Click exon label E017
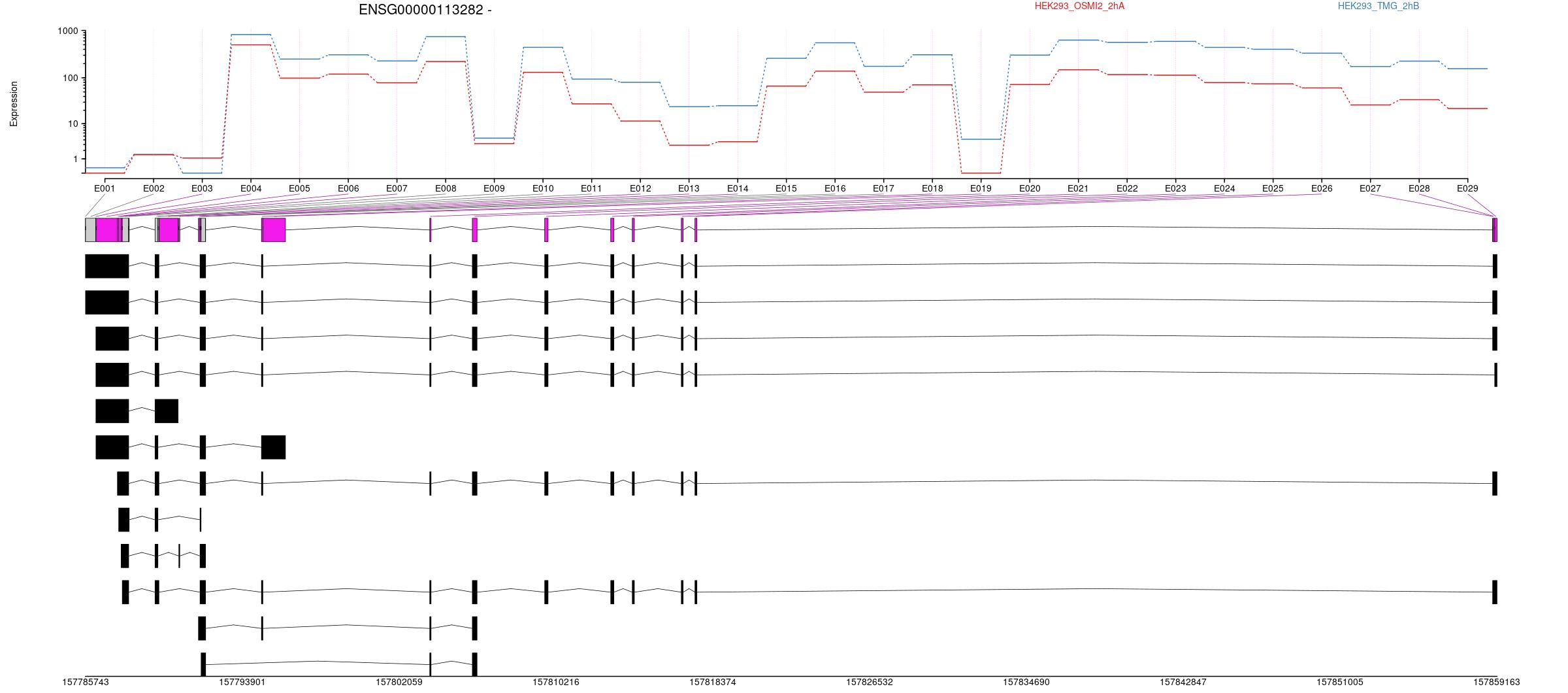Screen dimensions: 1568x693 pyautogui.click(x=883, y=188)
